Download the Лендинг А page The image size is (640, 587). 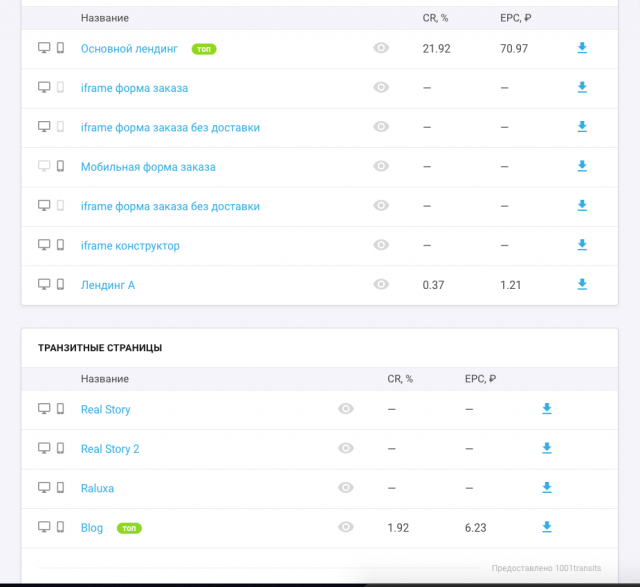coord(582,285)
